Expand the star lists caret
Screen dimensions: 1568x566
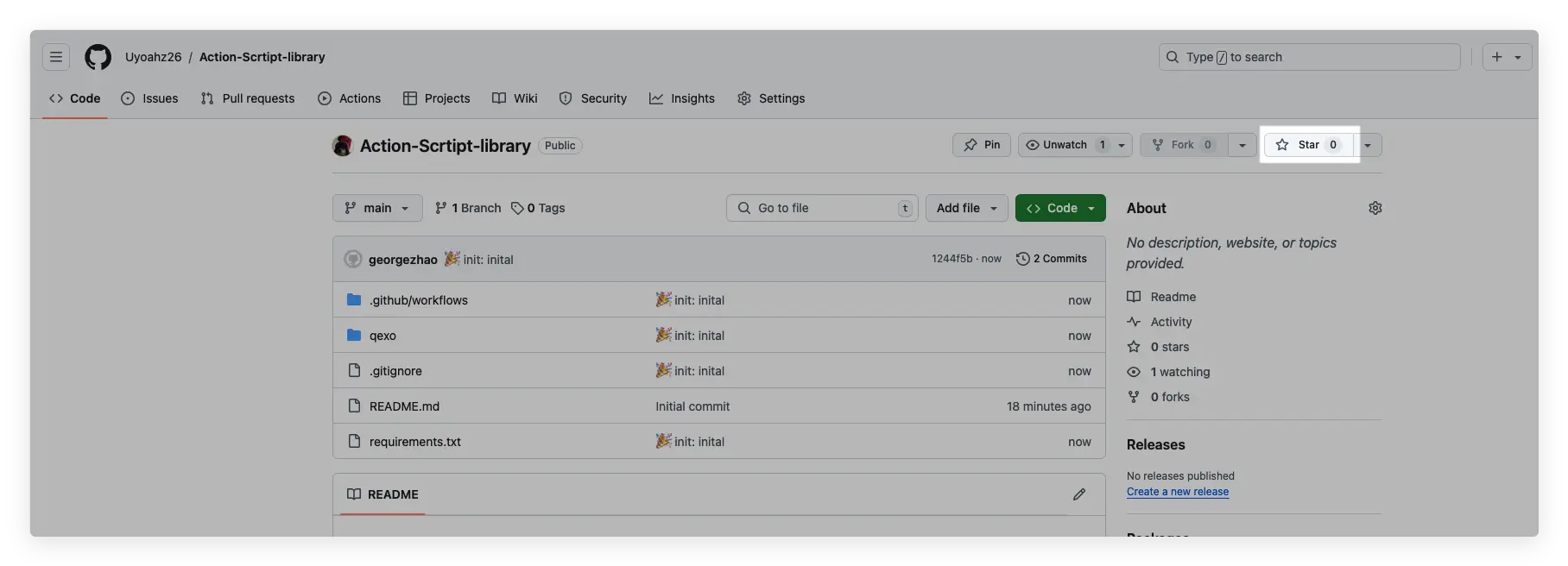[1368, 145]
